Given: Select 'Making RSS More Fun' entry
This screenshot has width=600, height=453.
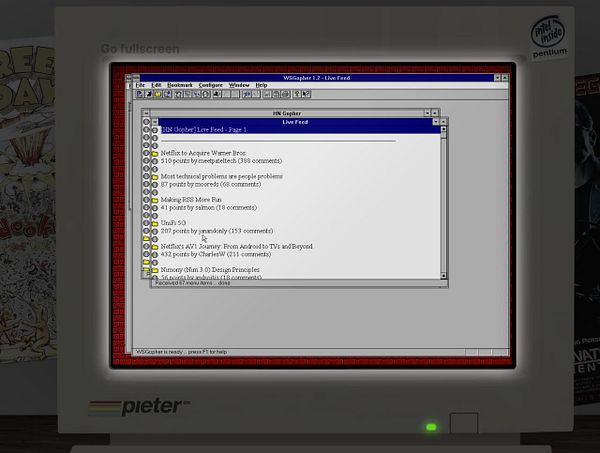Looking at the screenshot, I should [191, 200].
